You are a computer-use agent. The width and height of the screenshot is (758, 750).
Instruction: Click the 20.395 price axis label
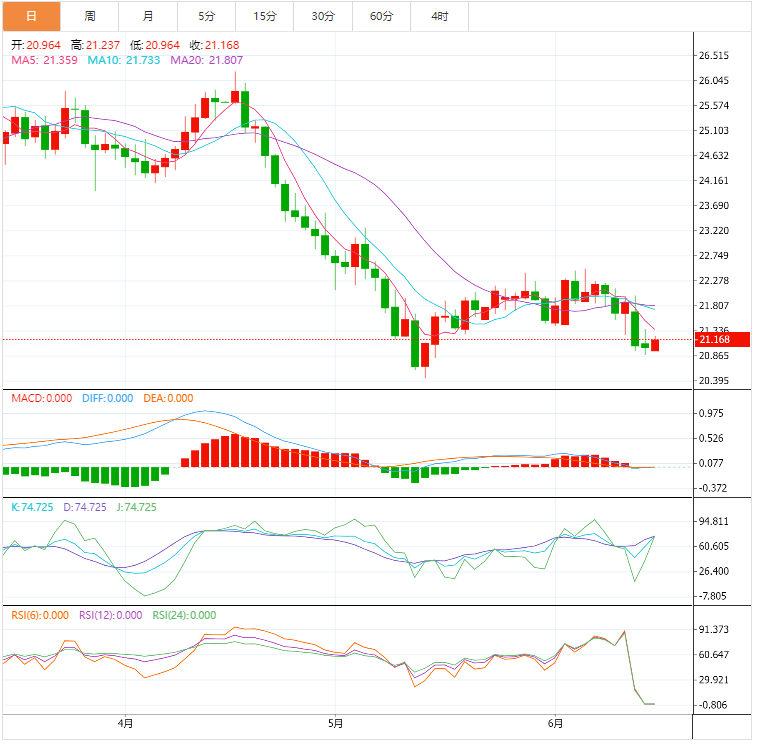pyautogui.click(x=714, y=381)
